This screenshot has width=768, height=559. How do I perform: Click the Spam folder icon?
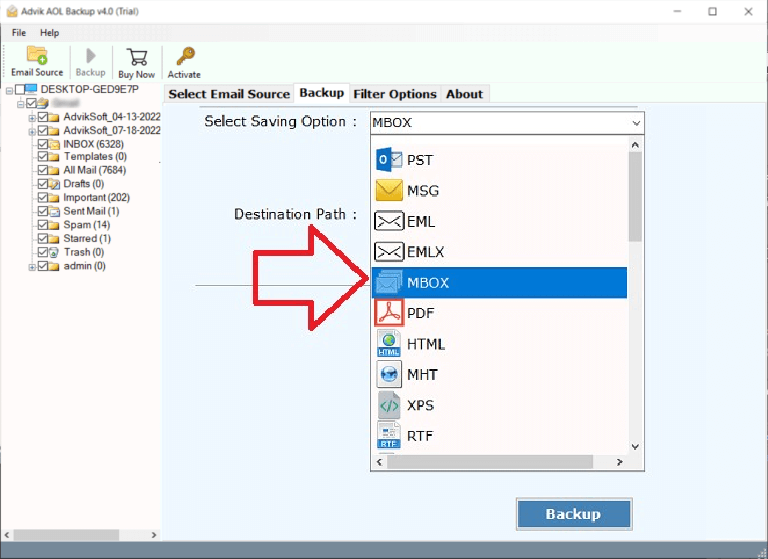54,225
